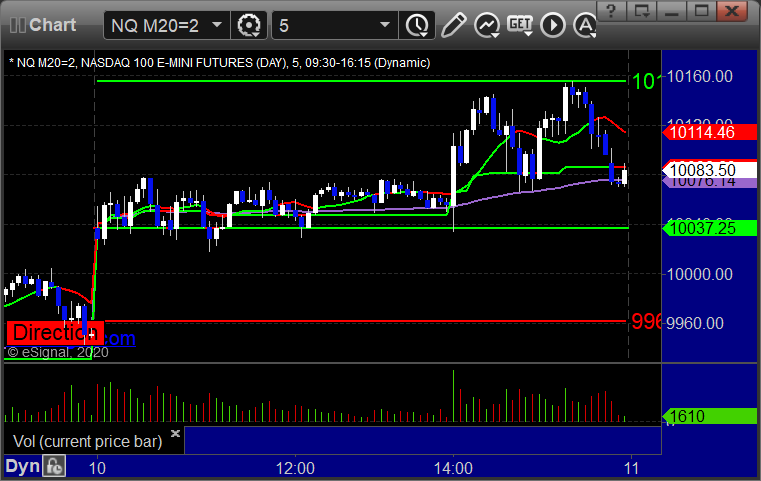Maximize the chart window
Viewport: 761px width, 481px height.
point(701,11)
